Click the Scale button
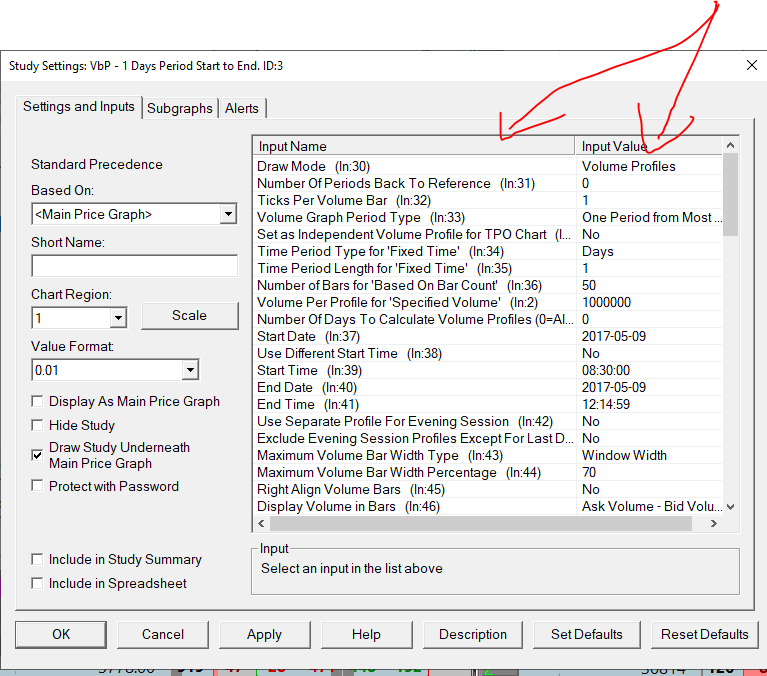767x676 pixels. 190,315
